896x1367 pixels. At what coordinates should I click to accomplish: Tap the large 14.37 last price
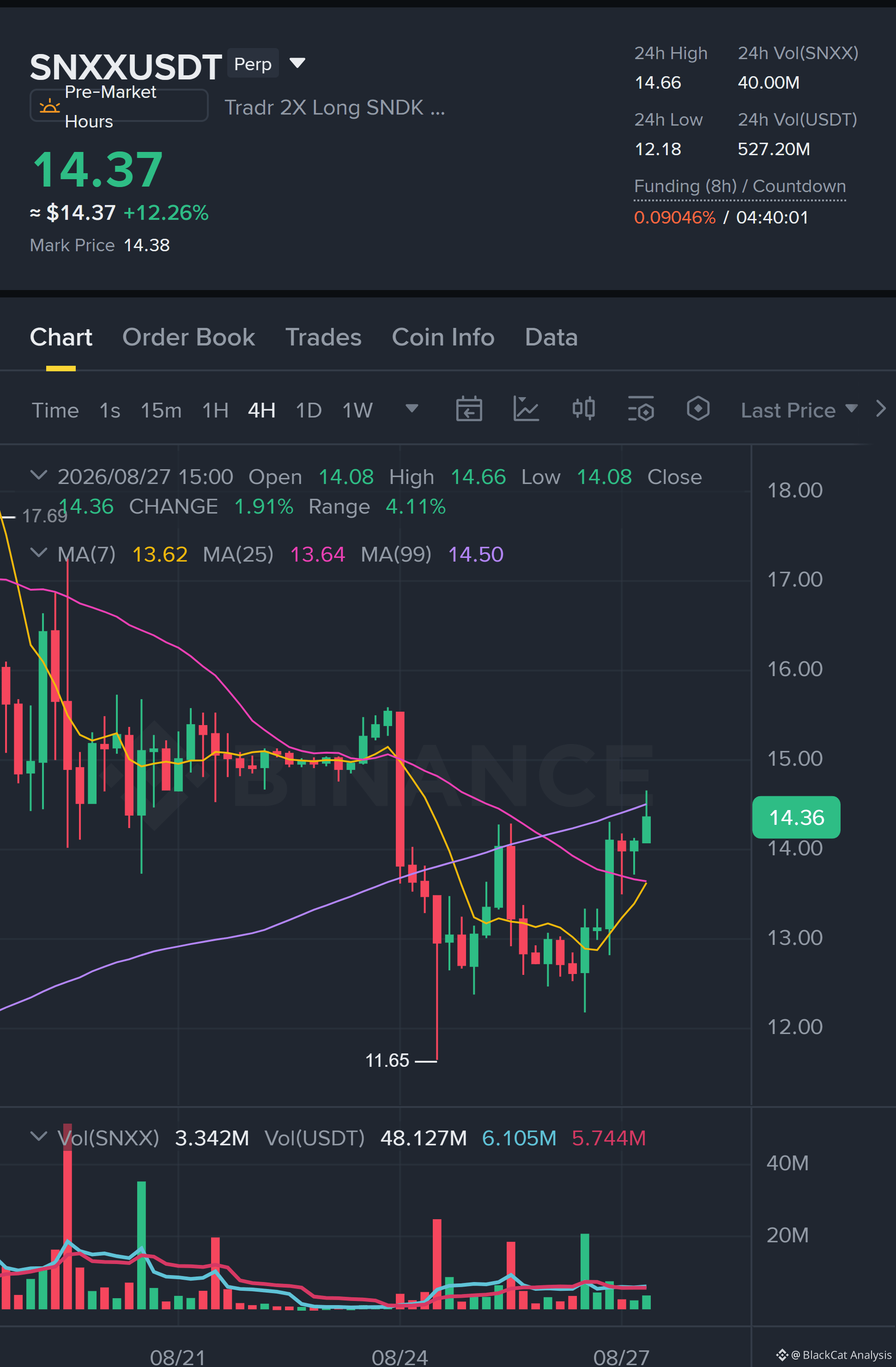tap(97, 169)
